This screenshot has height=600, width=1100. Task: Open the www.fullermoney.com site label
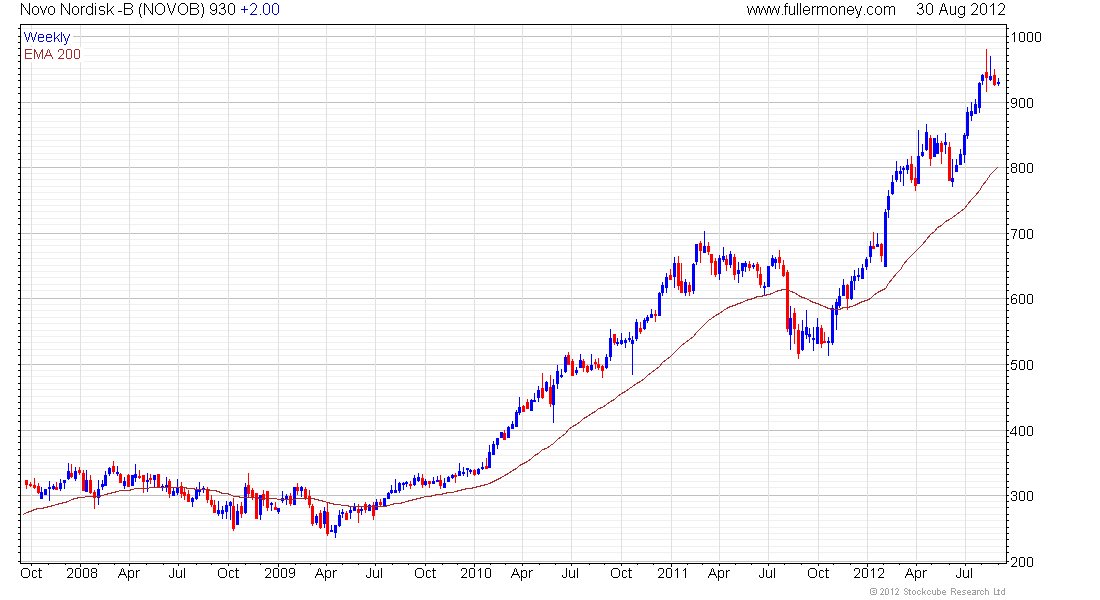[821, 10]
